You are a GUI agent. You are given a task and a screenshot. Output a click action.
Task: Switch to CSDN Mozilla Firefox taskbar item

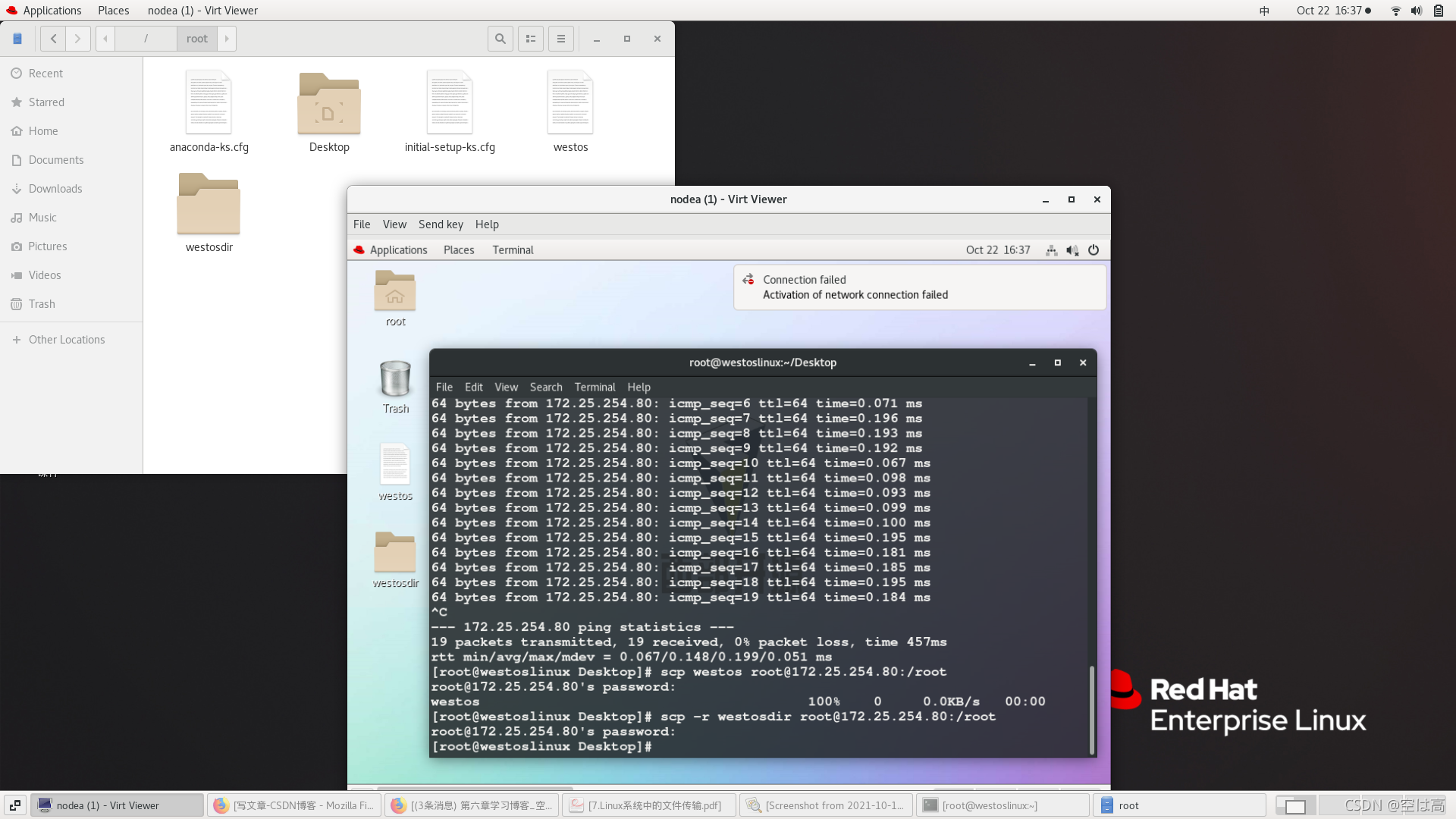(294, 805)
